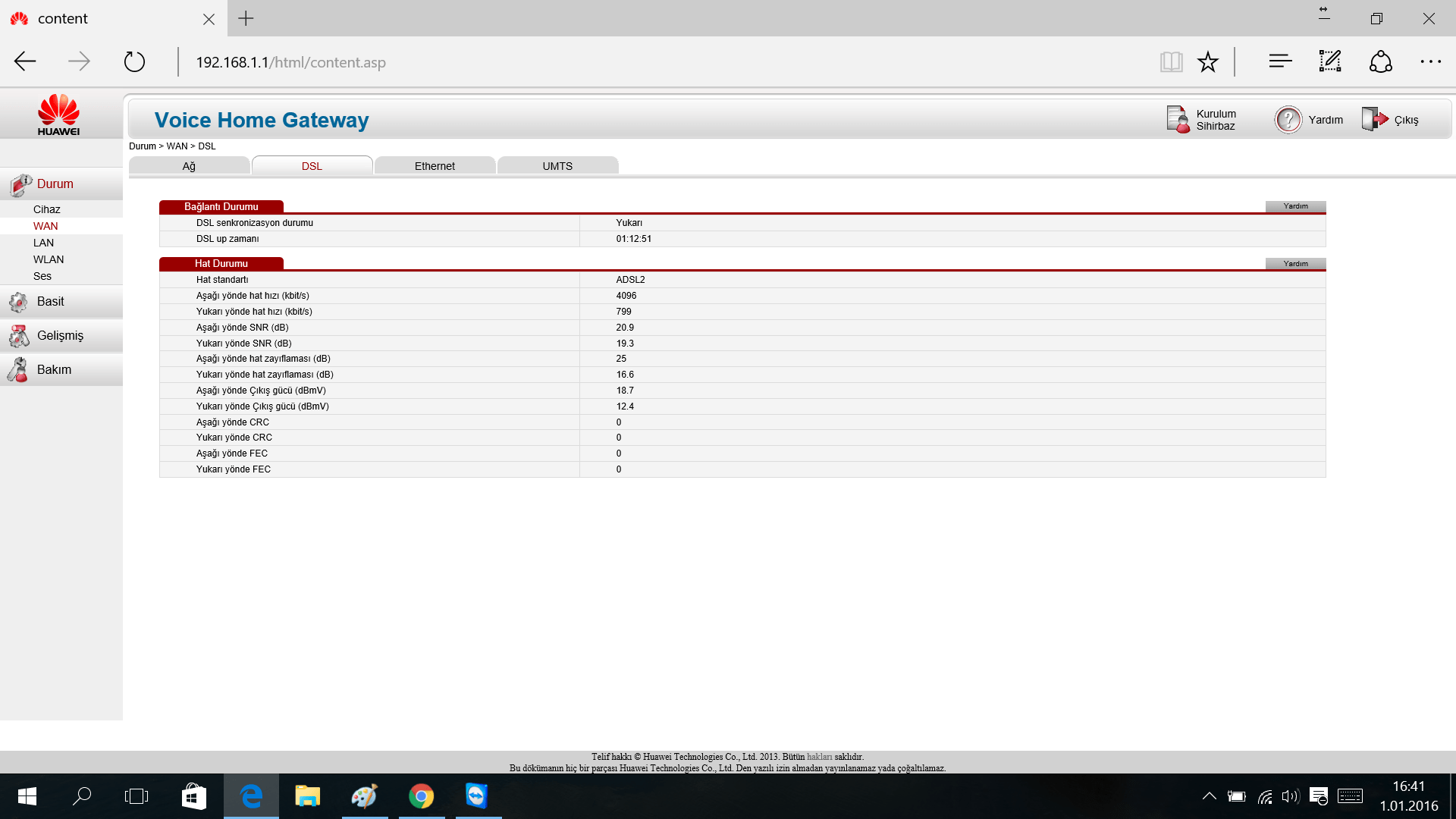
Task: Open reading view book icon
Action: pyautogui.click(x=1171, y=62)
